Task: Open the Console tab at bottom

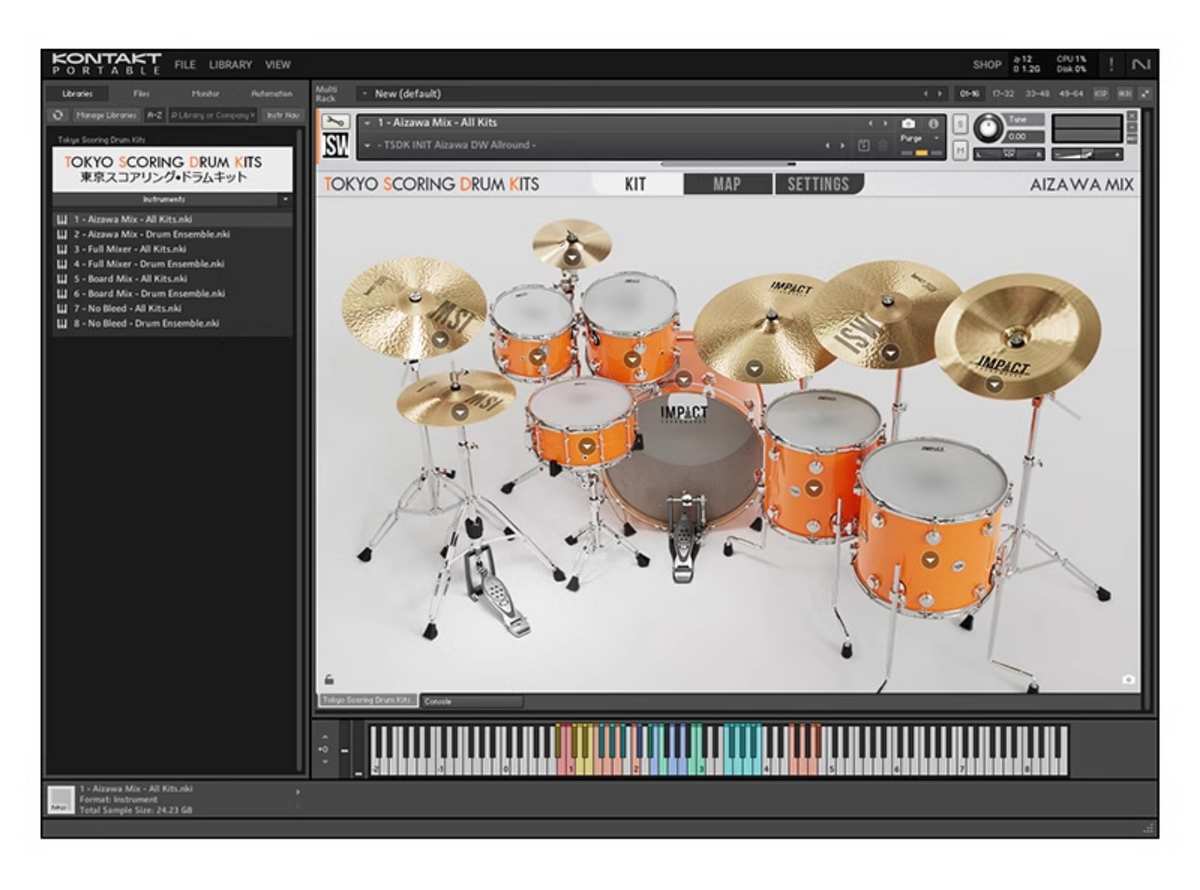Action: (471, 701)
